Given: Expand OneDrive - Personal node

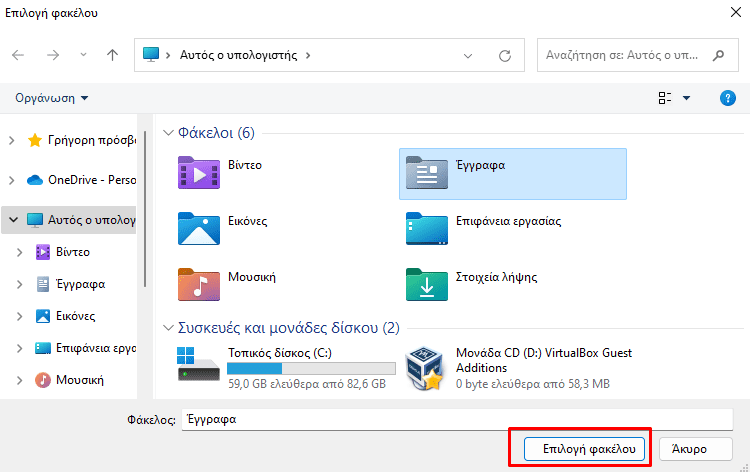Looking at the screenshot, I should click(12, 180).
